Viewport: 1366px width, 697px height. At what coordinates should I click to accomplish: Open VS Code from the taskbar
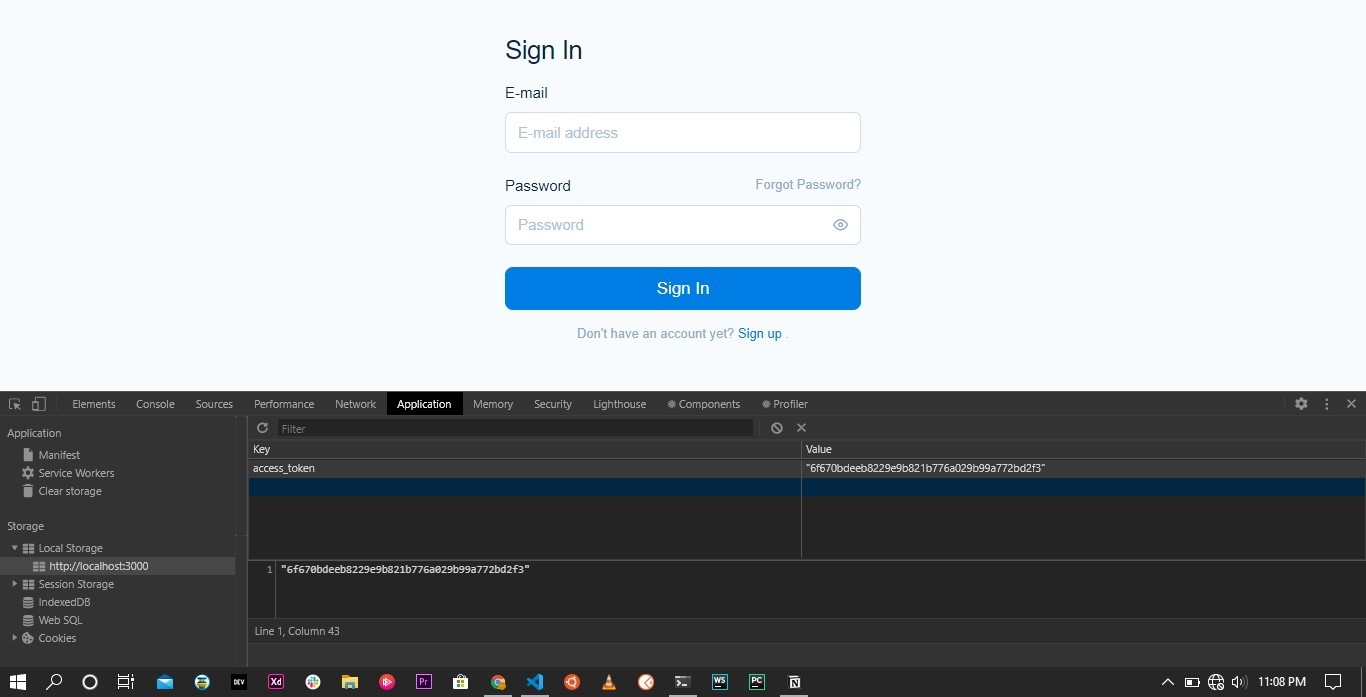tap(535, 682)
